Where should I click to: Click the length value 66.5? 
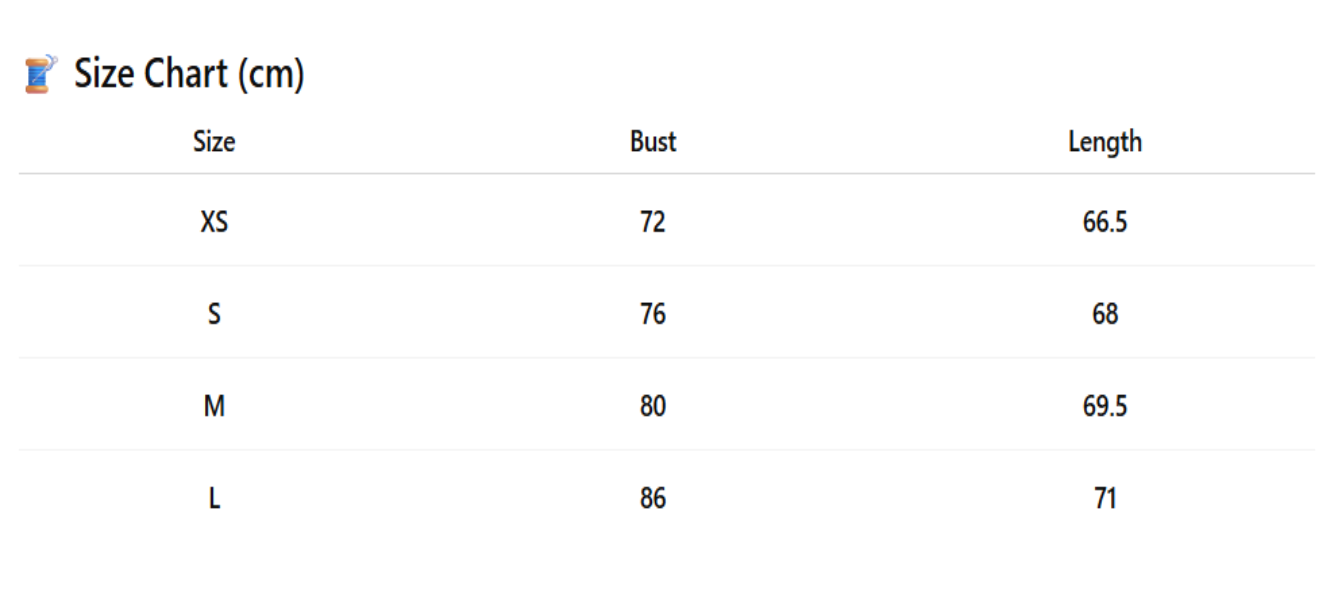coord(1105,222)
